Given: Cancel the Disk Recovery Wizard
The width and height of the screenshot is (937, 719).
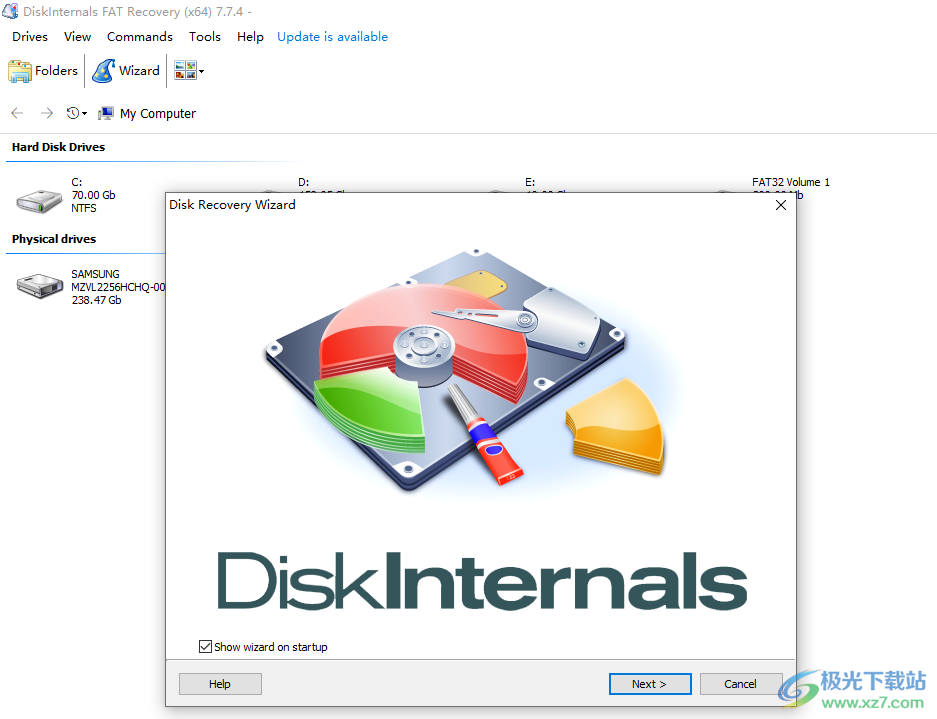Looking at the screenshot, I should tap(741, 684).
